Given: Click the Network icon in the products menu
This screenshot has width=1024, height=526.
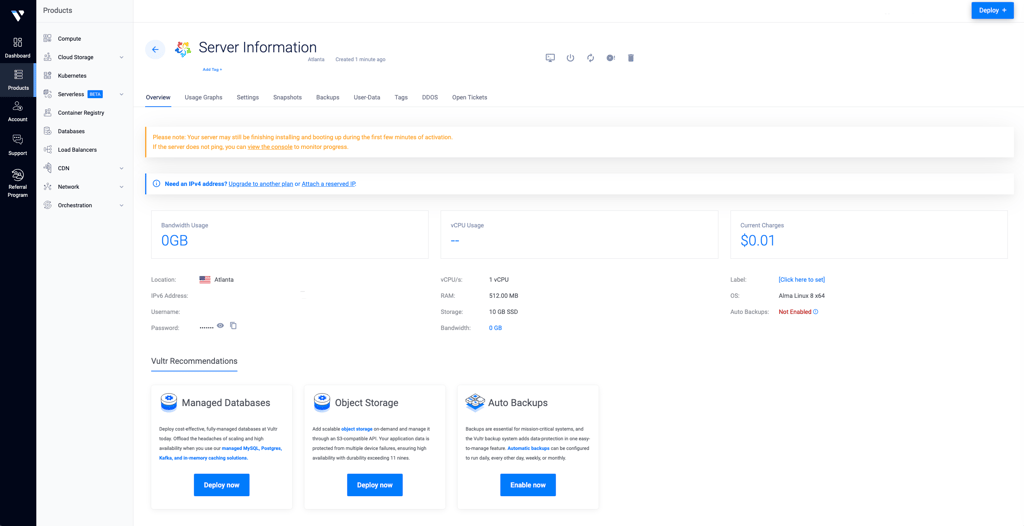Looking at the screenshot, I should click(48, 187).
